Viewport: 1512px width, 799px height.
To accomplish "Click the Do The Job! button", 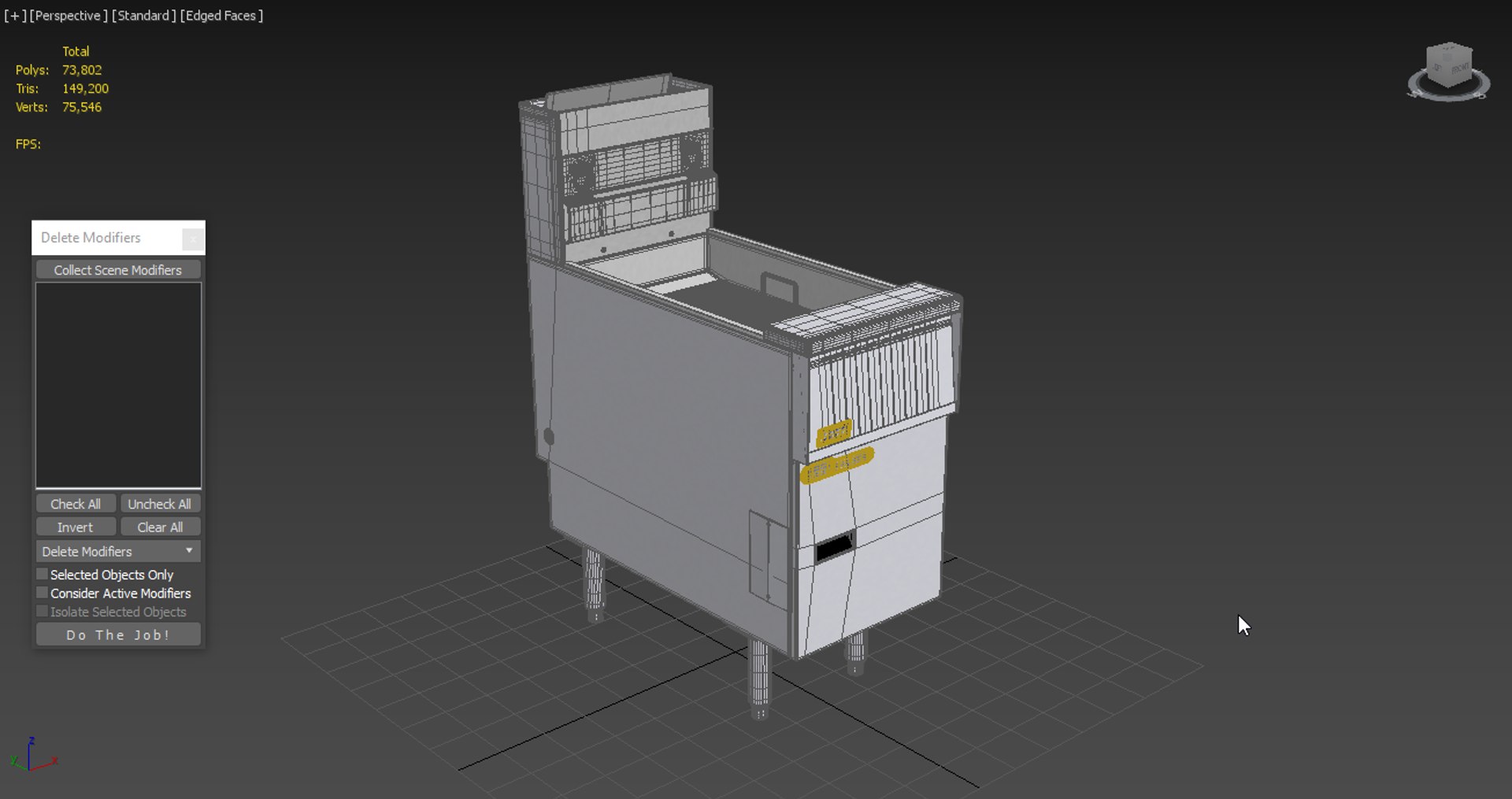I will tap(118, 634).
